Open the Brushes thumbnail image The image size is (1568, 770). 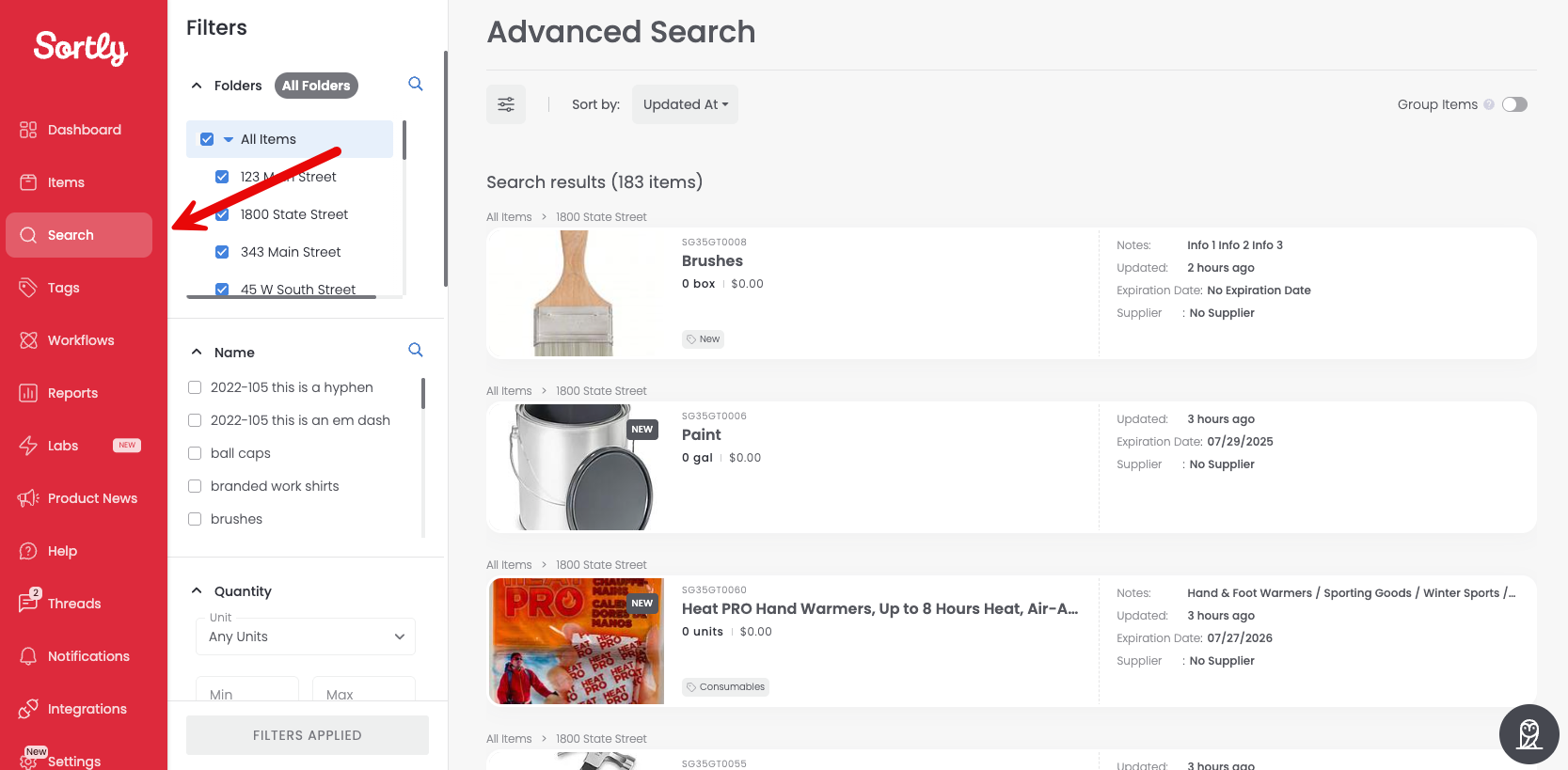576,293
